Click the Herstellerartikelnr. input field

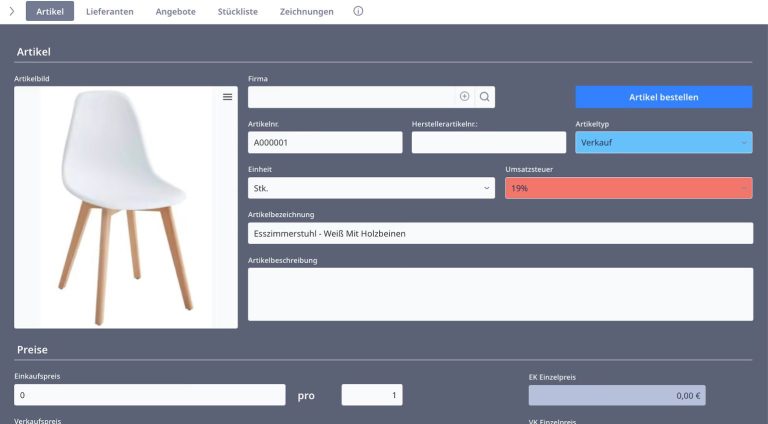coord(488,142)
